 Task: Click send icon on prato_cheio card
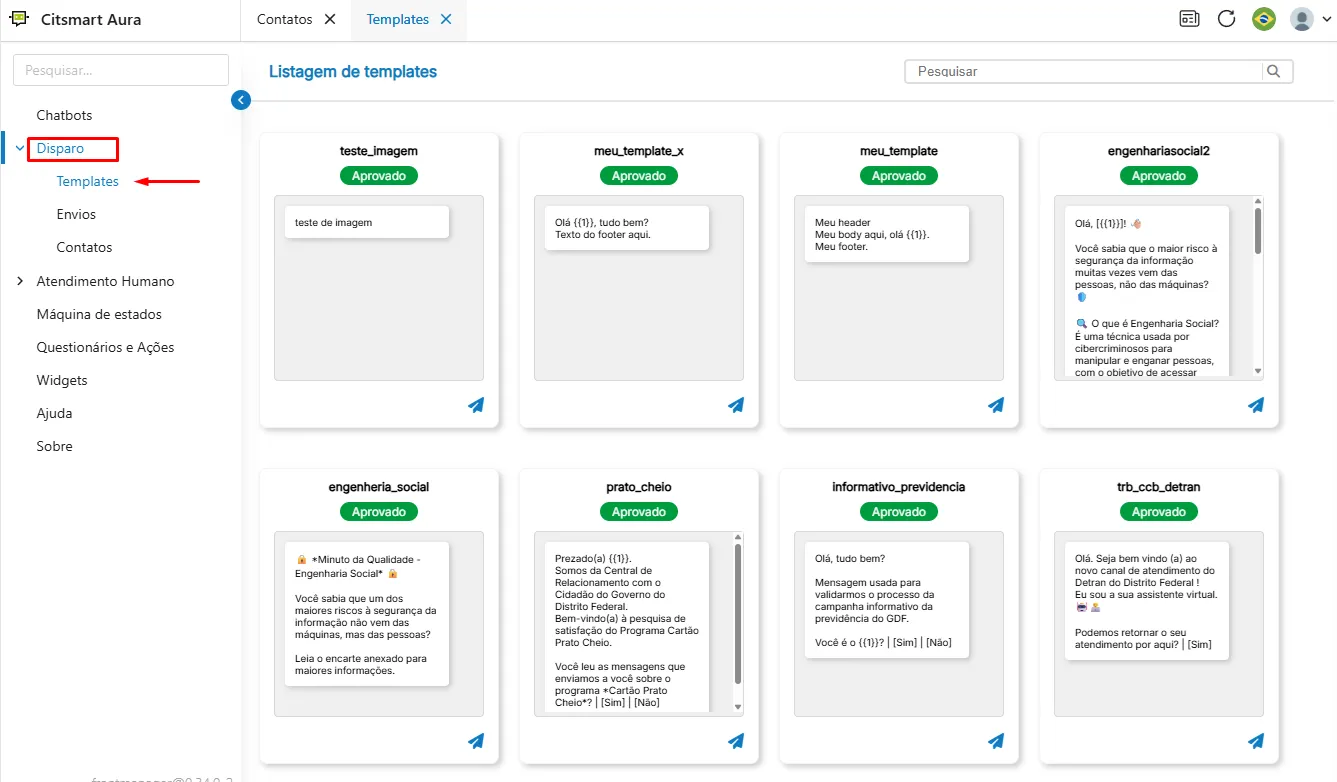tap(736, 741)
